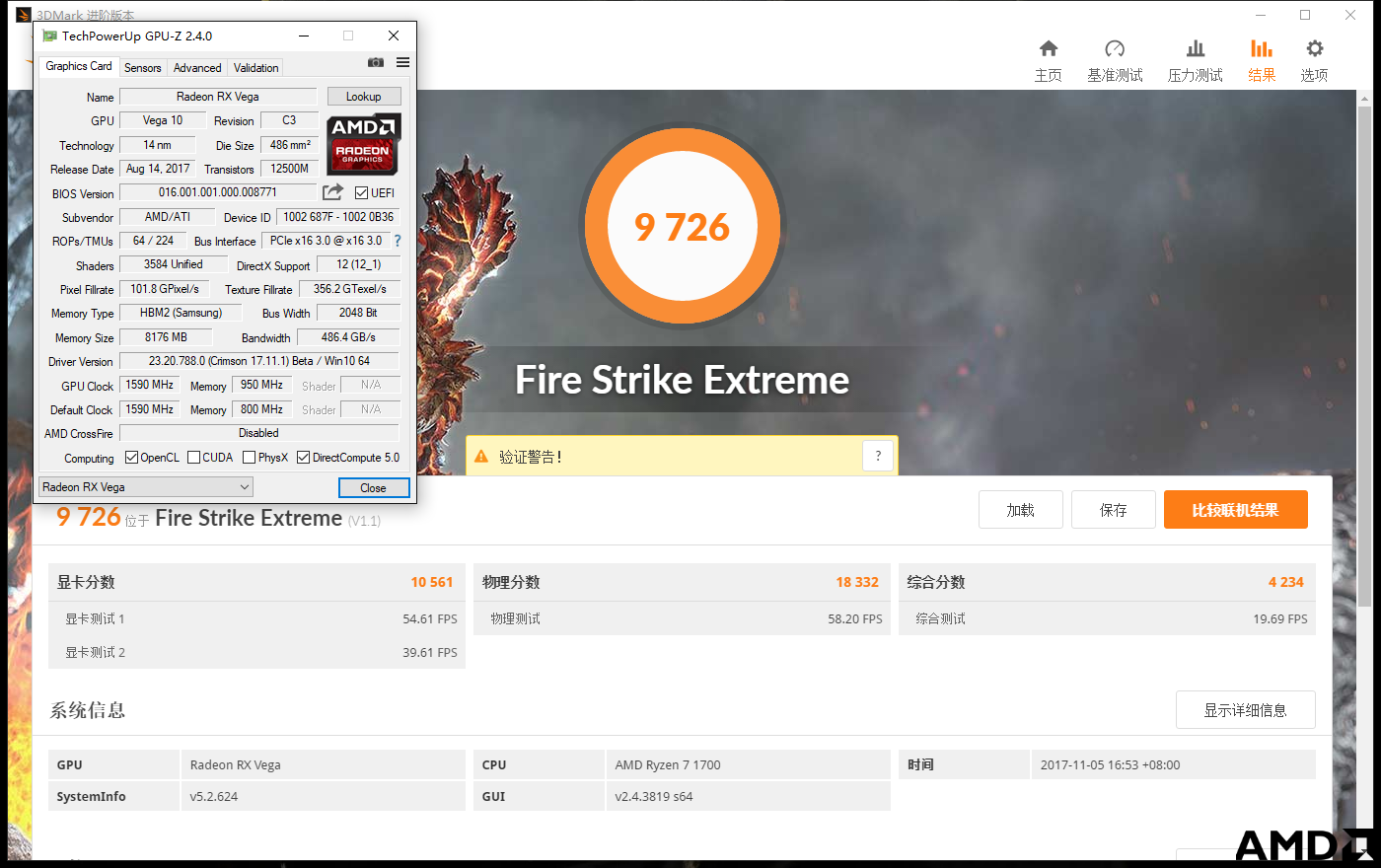The width and height of the screenshot is (1381, 868).
Task: Click the validation warning help button
Action: (x=878, y=456)
